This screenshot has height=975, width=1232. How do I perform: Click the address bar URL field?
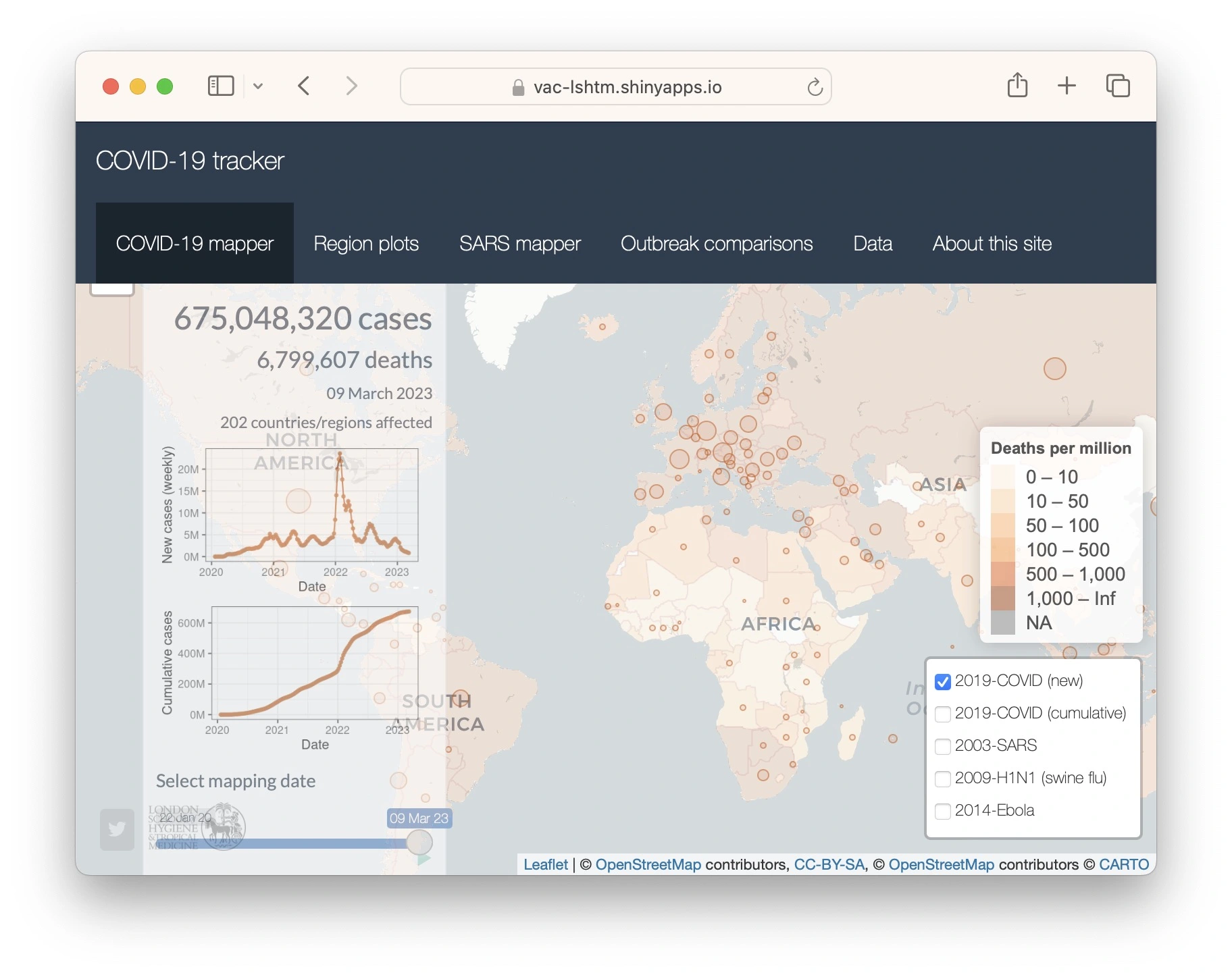pos(627,87)
